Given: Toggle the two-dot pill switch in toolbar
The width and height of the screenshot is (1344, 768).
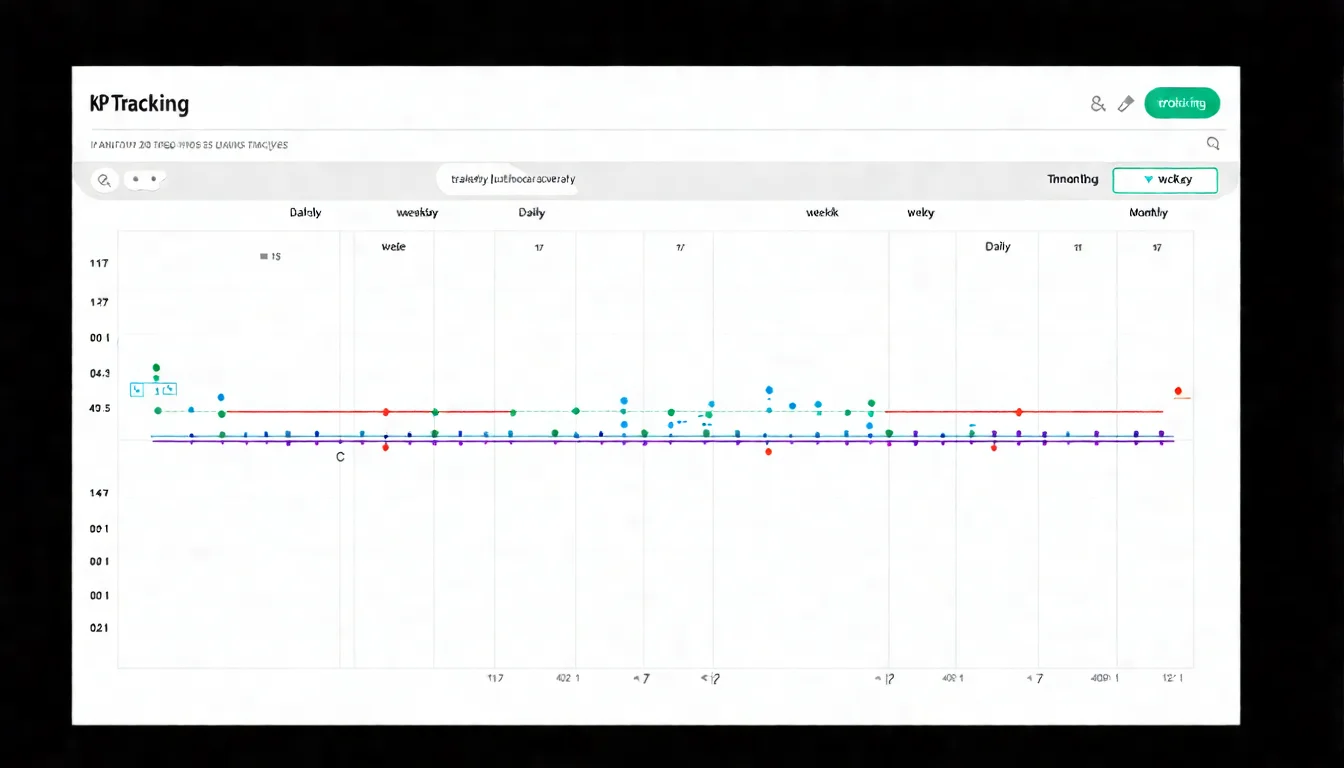Looking at the screenshot, I should point(145,180).
